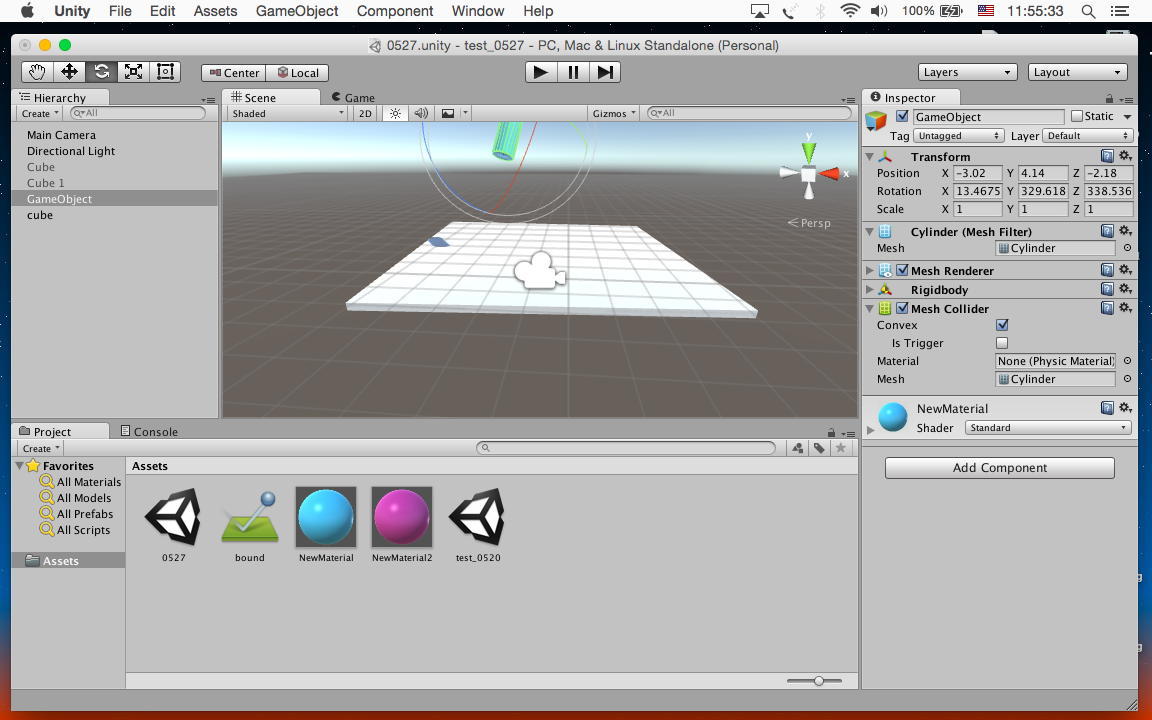Open the Gizmos dropdown

614,113
